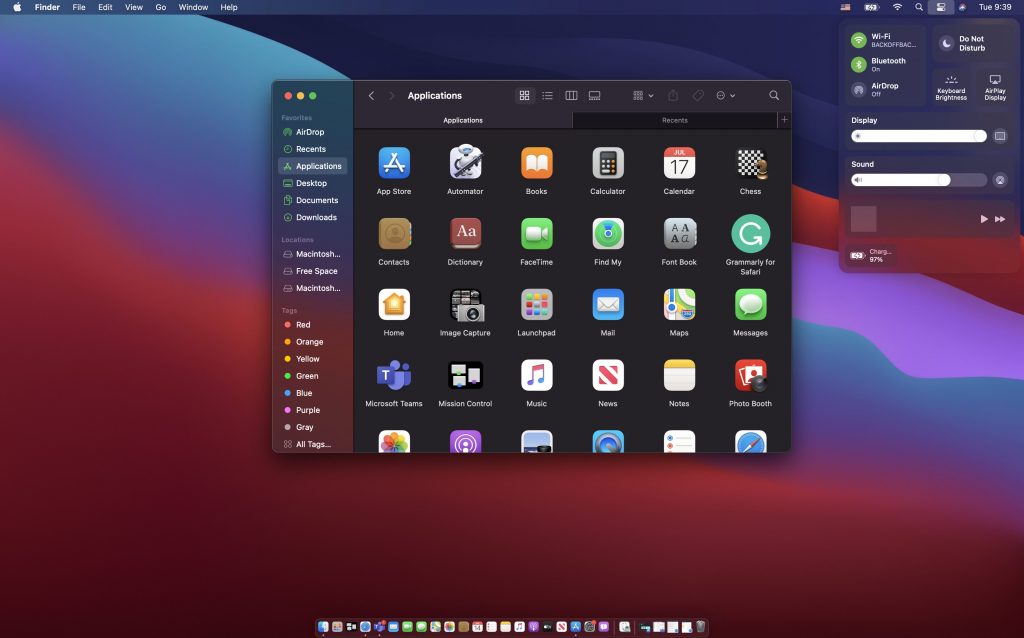Open AirPlay Display options
The width and height of the screenshot is (1024, 638).
pos(995,87)
